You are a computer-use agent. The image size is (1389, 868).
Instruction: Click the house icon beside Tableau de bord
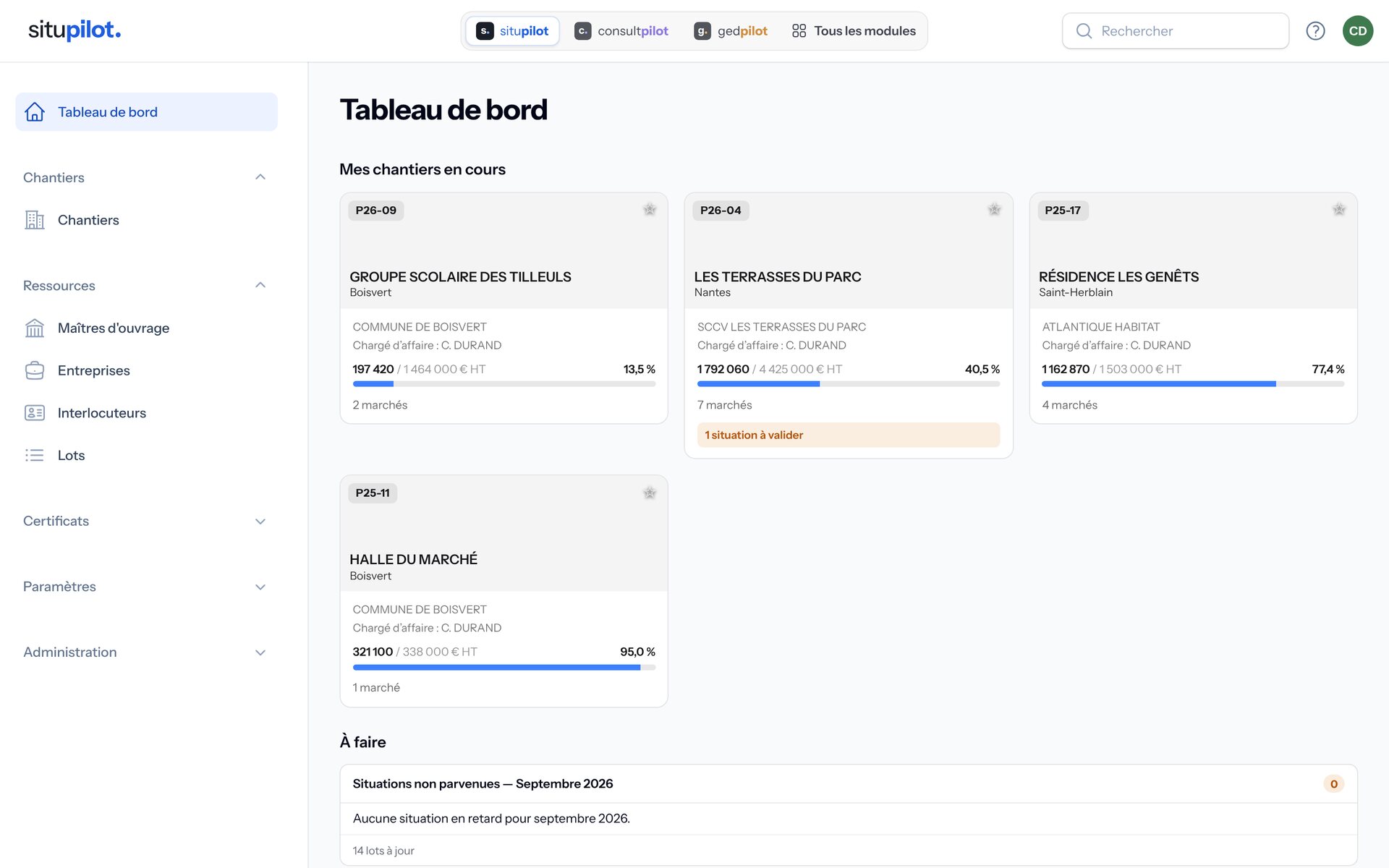tap(35, 112)
